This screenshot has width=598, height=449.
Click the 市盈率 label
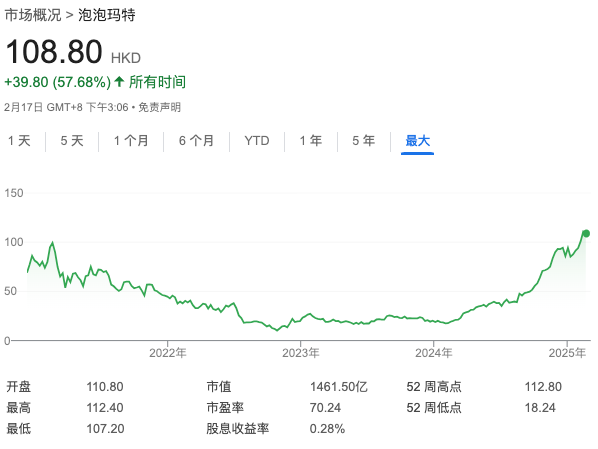225,408
